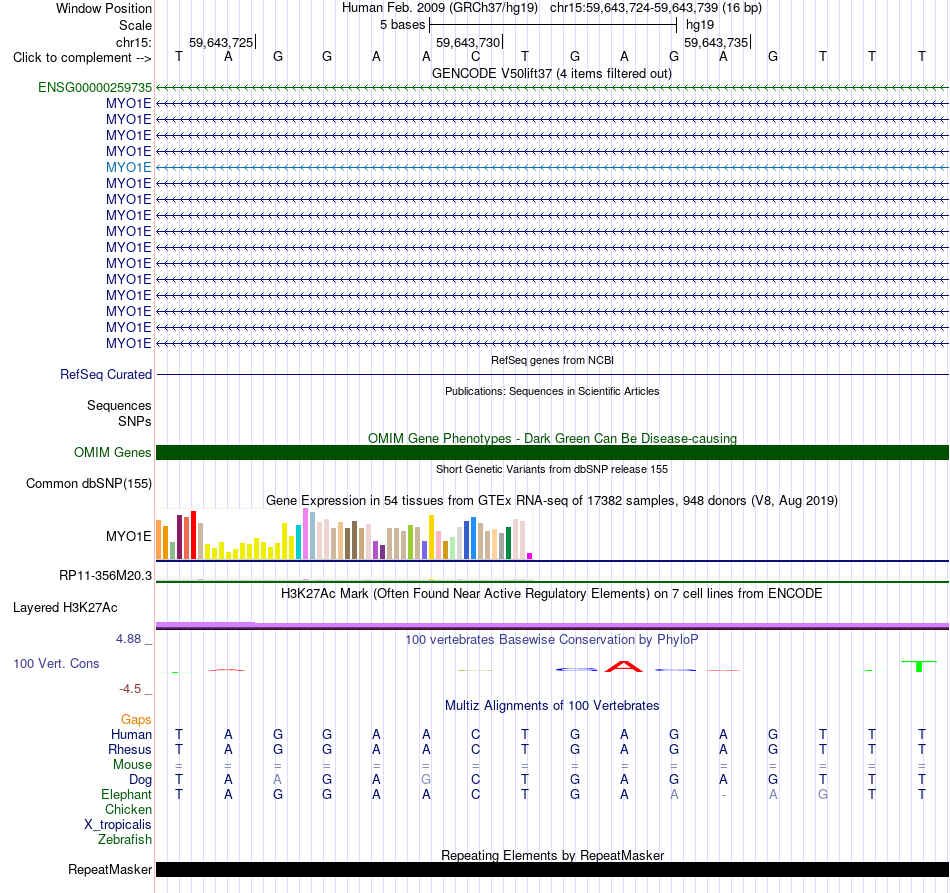Open the 100 vertebrates Basewise Conservation by PhyloP title
This screenshot has height=893, width=950.
[x=551, y=640]
